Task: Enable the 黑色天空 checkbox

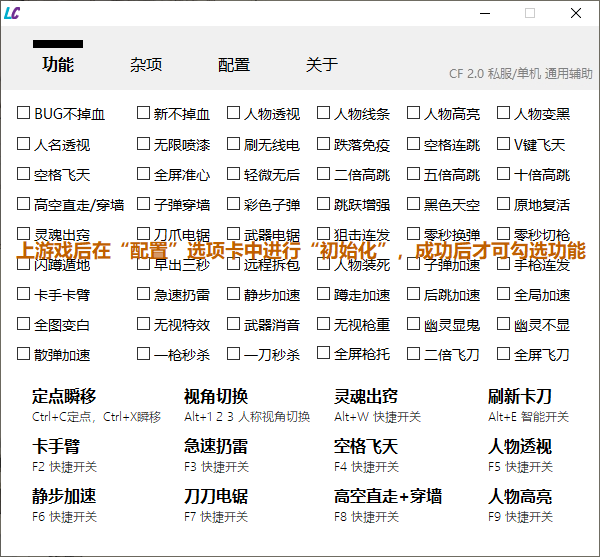Action: point(414,204)
